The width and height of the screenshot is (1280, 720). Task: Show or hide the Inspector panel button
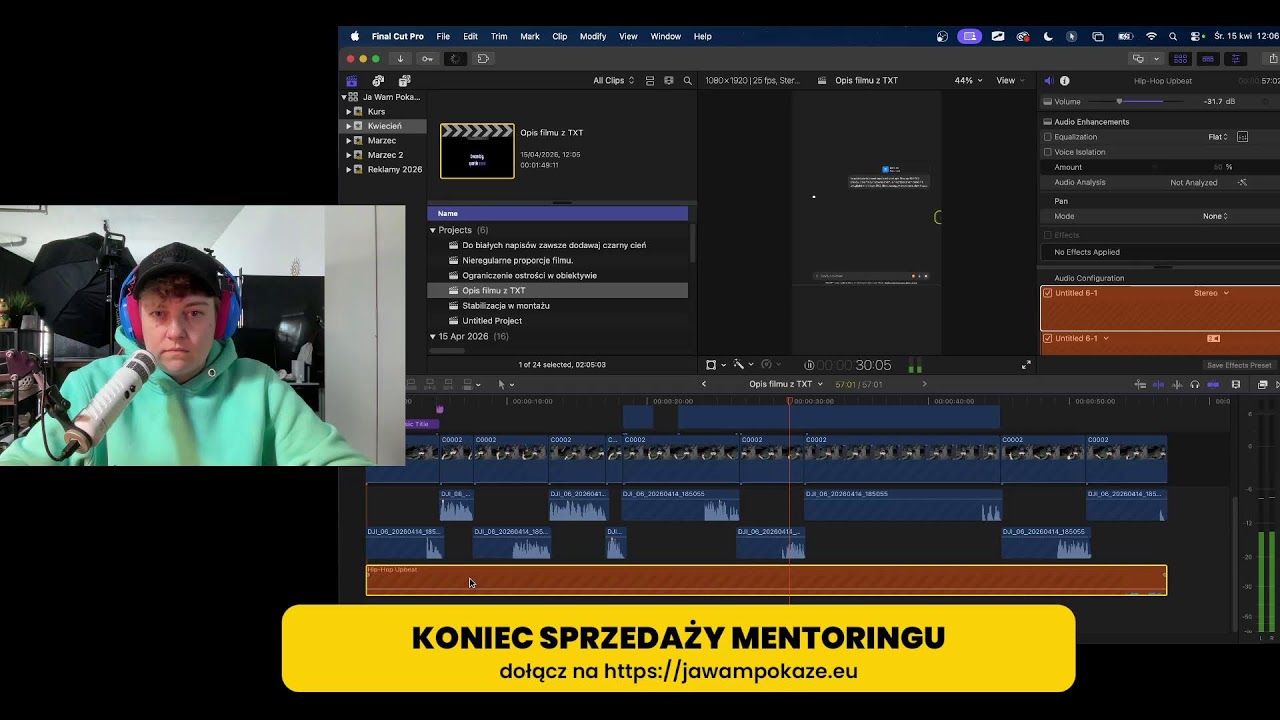(1236, 59)
